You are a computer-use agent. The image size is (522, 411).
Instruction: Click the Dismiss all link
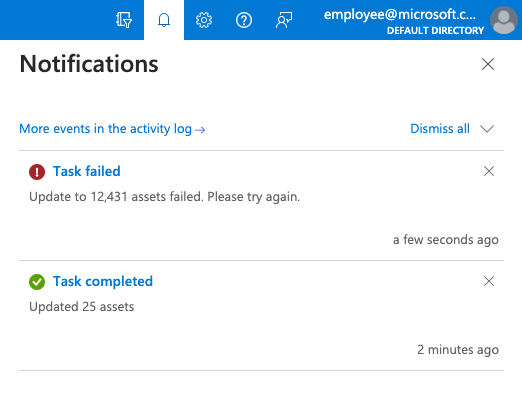point(440,128)
